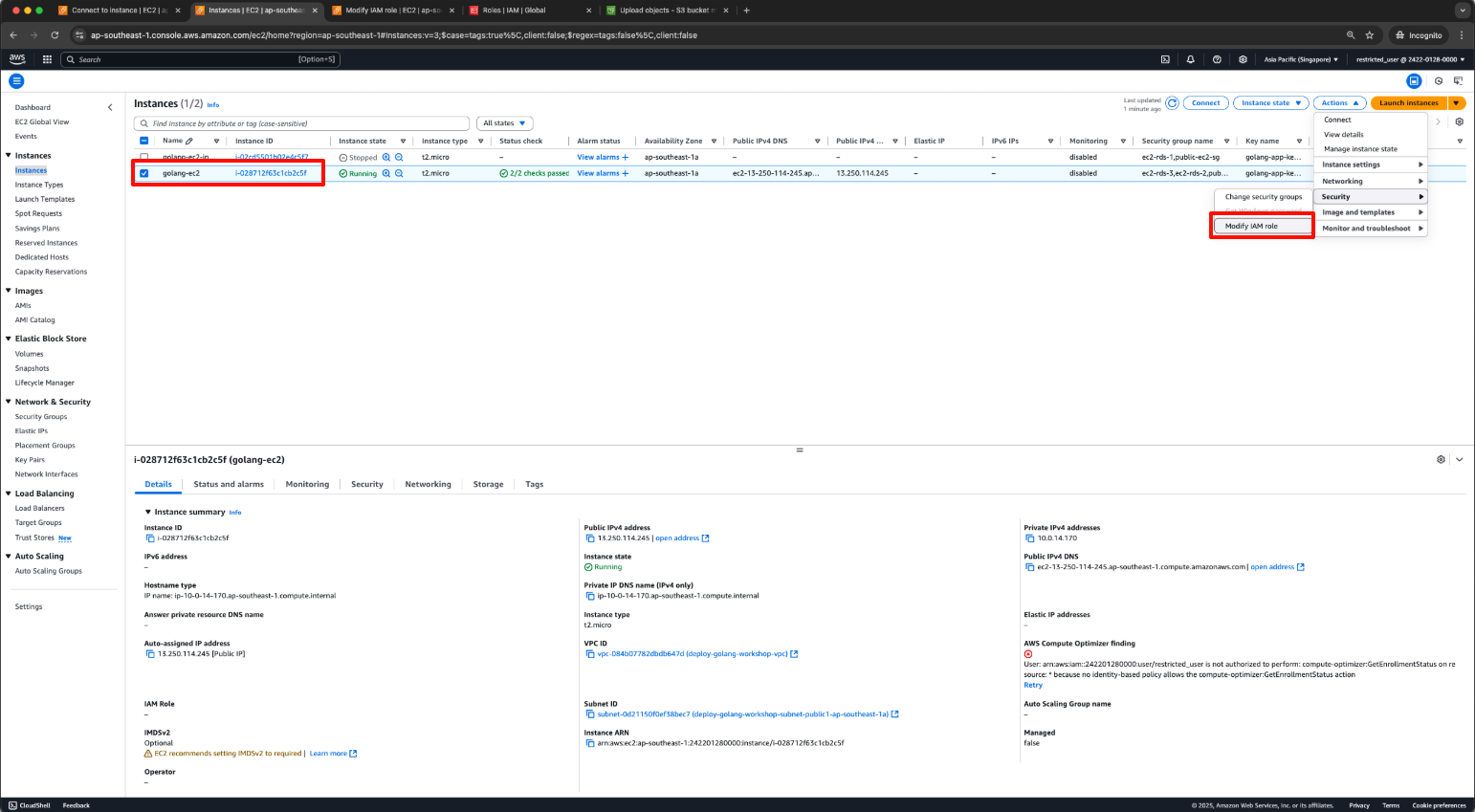Switch to the Storage tab

coord(488,484)
